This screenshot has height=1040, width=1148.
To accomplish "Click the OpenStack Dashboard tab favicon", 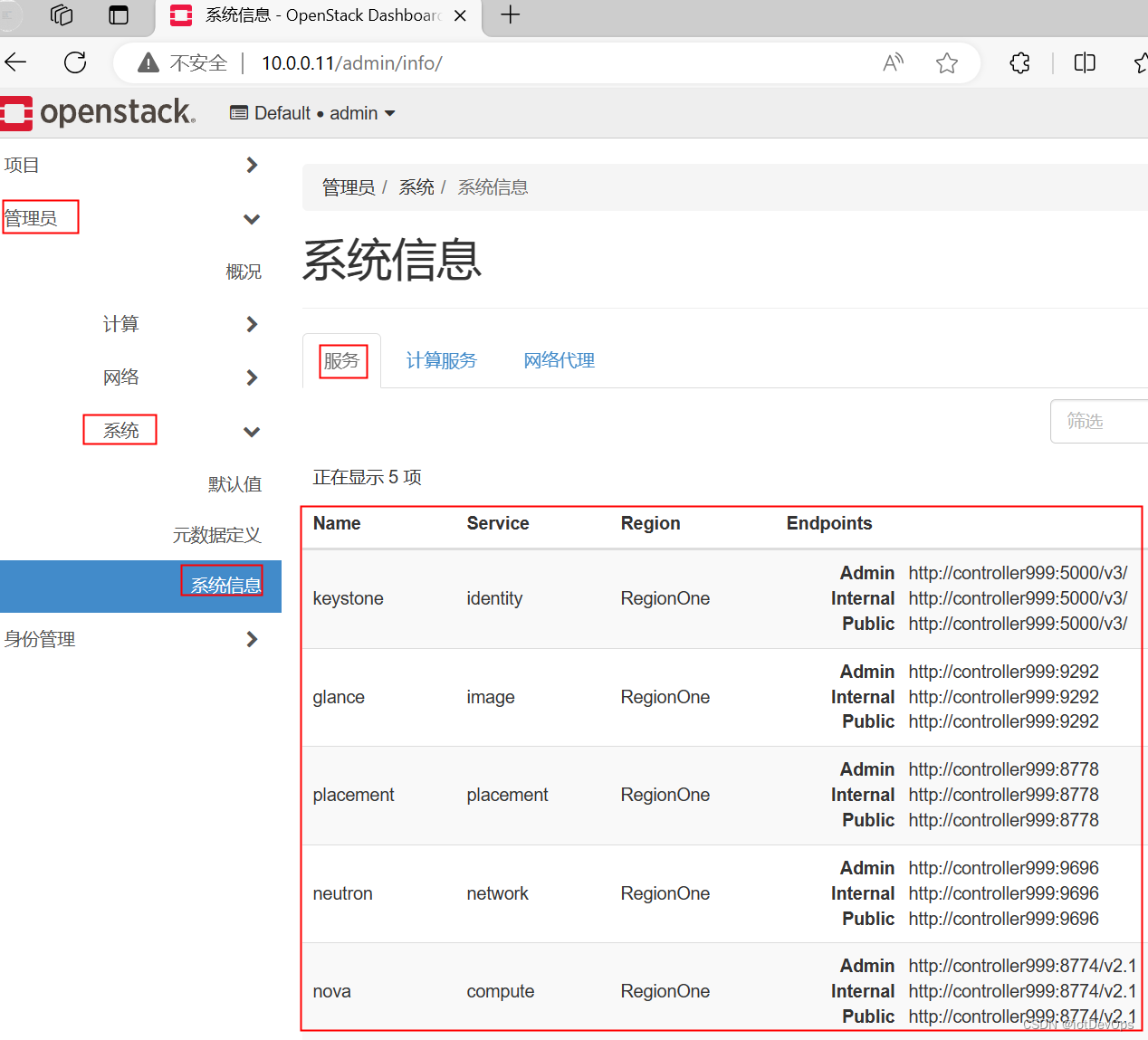I will (181, 14).
